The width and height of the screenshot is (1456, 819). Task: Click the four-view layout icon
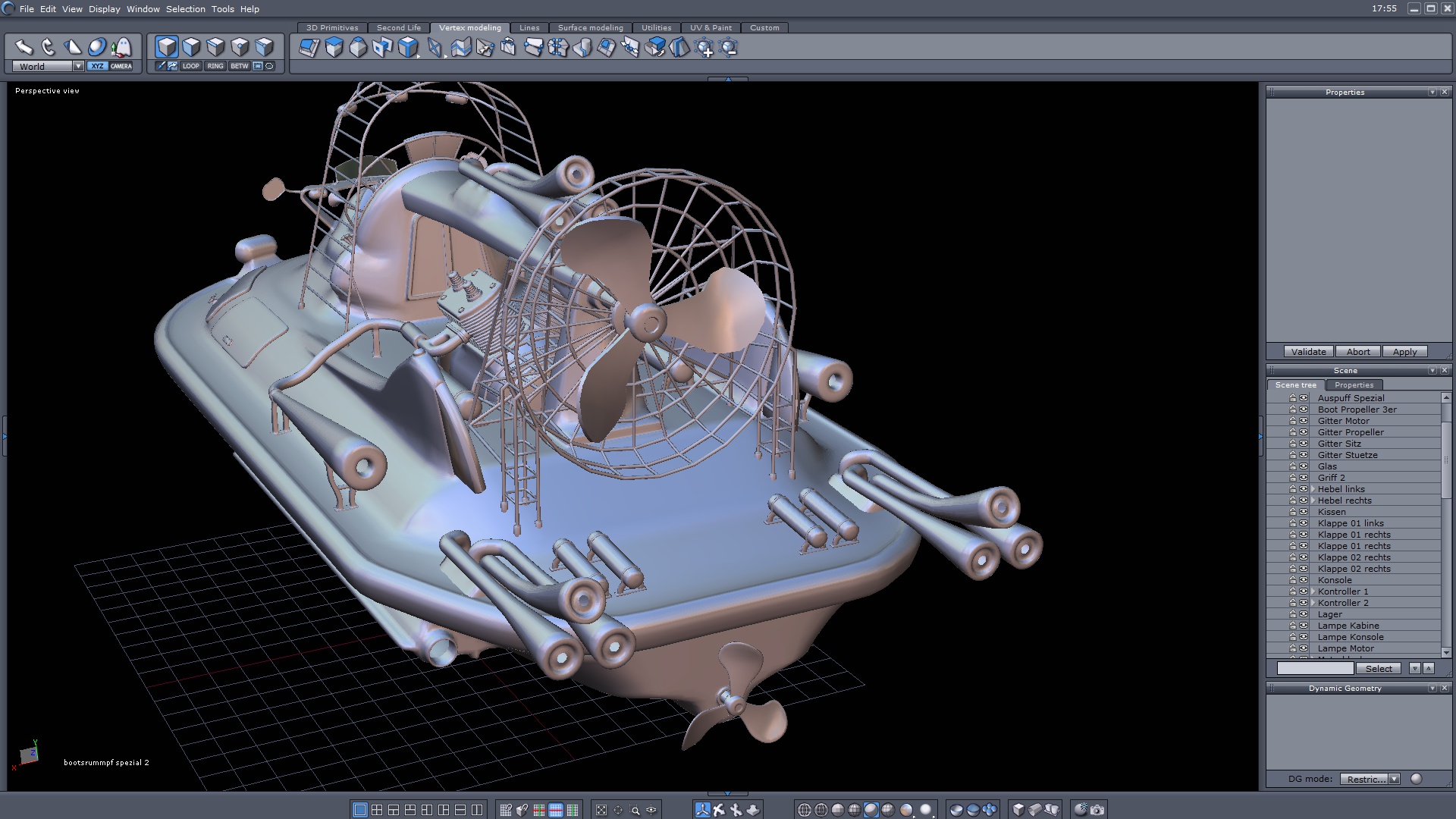pyautogui.click(x=377, y=810)
